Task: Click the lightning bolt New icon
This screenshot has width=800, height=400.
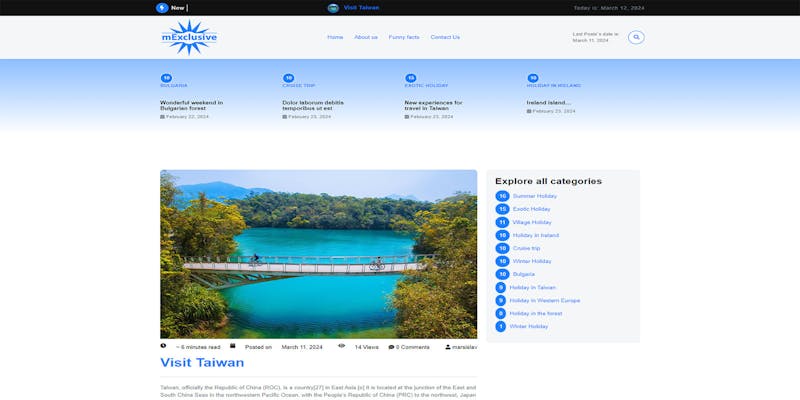Action: pos(162,8)
